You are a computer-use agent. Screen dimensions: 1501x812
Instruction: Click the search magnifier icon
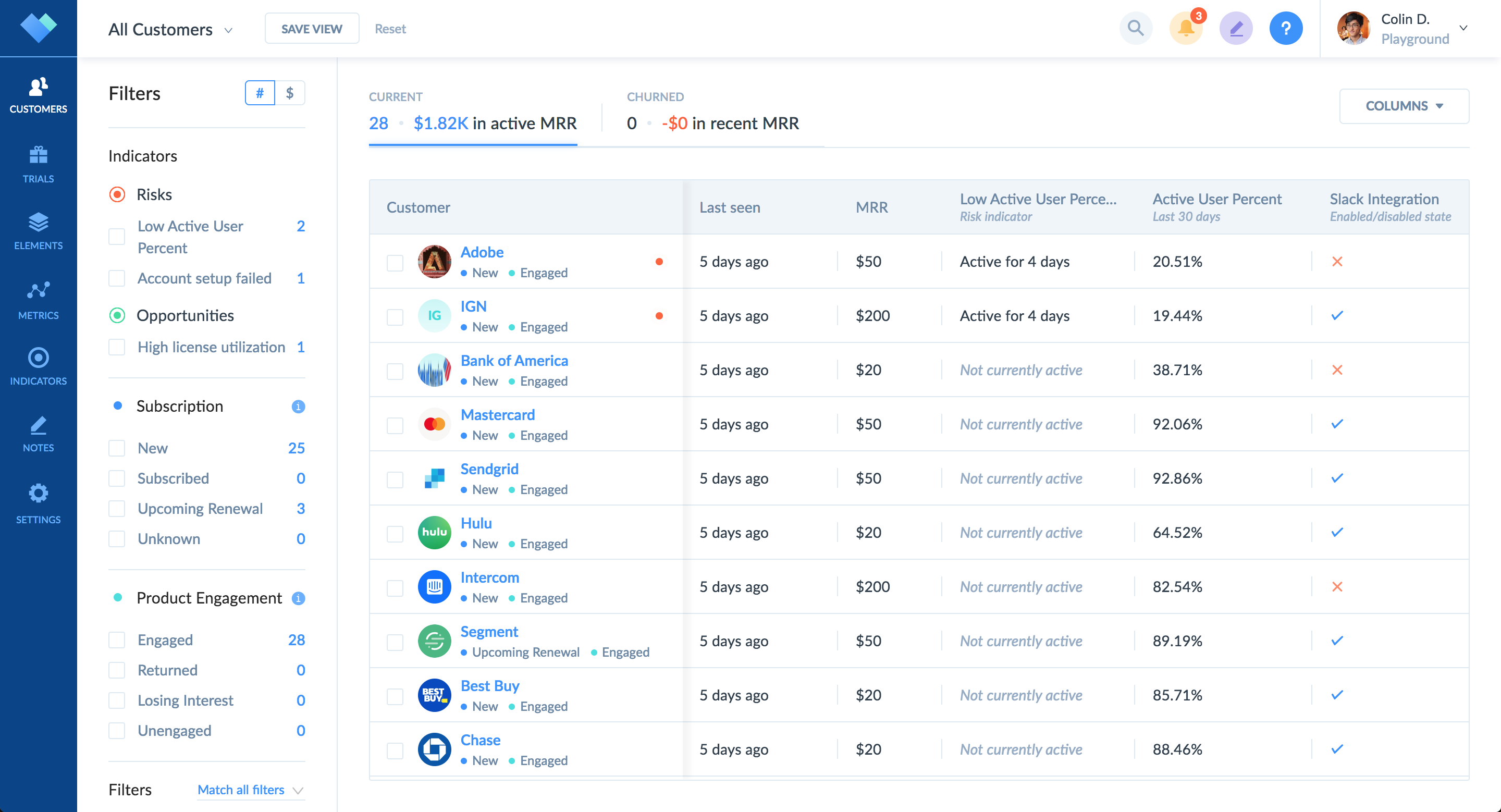click(1135, 28)
